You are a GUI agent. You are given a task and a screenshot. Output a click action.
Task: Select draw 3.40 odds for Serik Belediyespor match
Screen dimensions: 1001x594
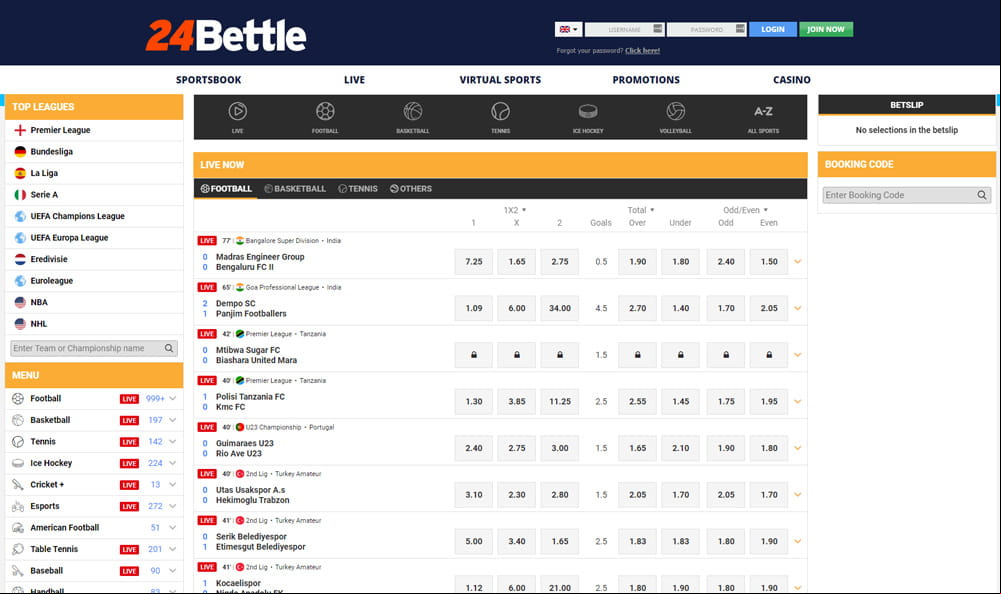click(517, 542)
